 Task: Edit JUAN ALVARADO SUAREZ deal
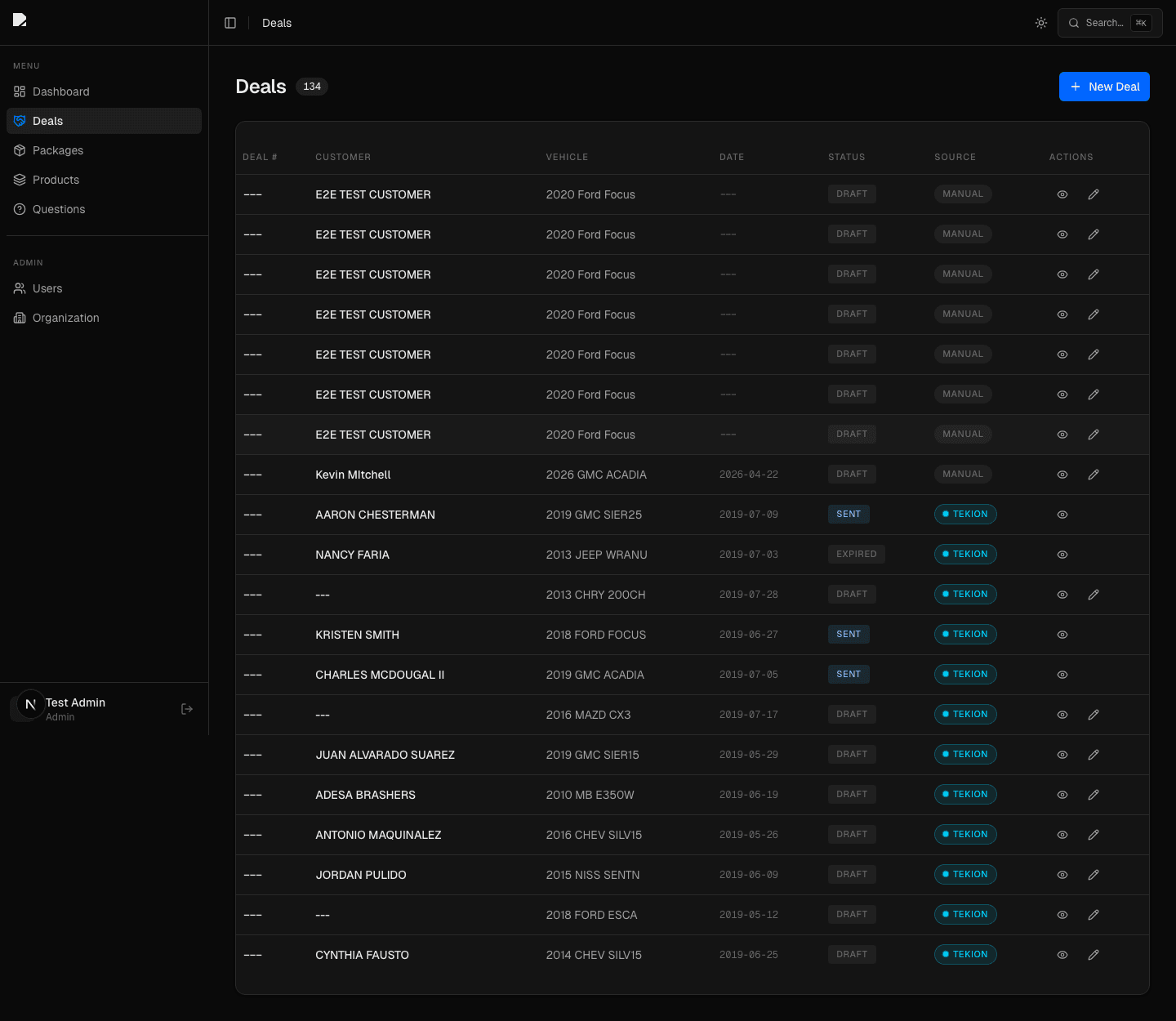pos(1094,755)
